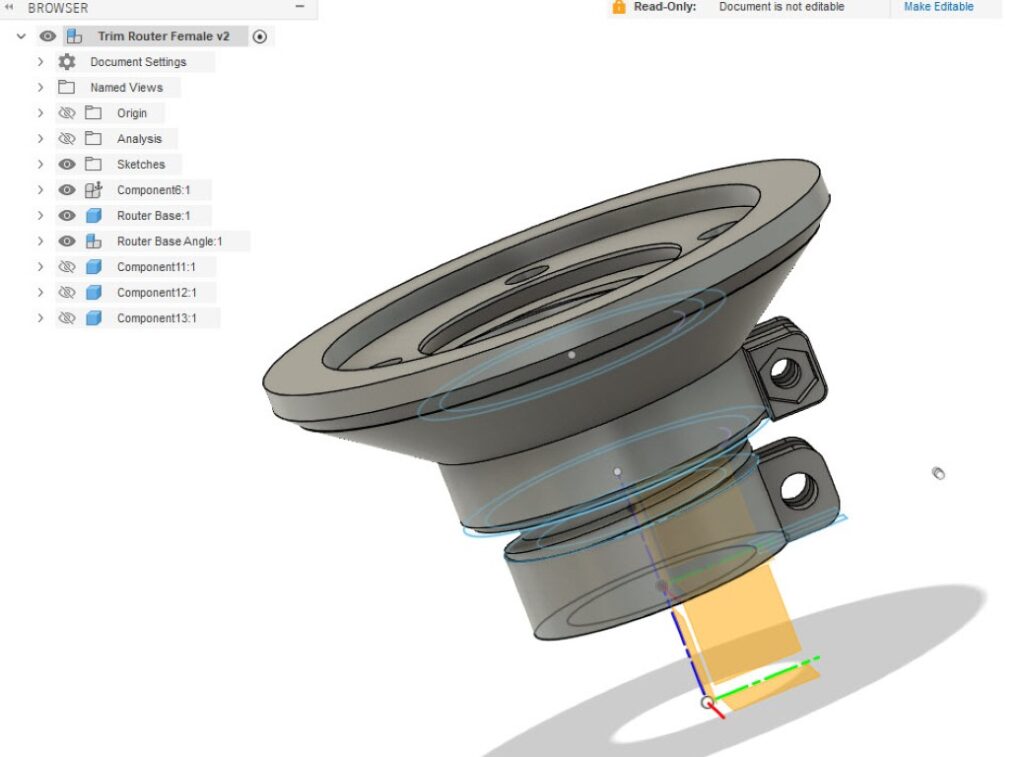Click the Make Editable link
The width and height of the screenshot is (1024, 757).
938,7
